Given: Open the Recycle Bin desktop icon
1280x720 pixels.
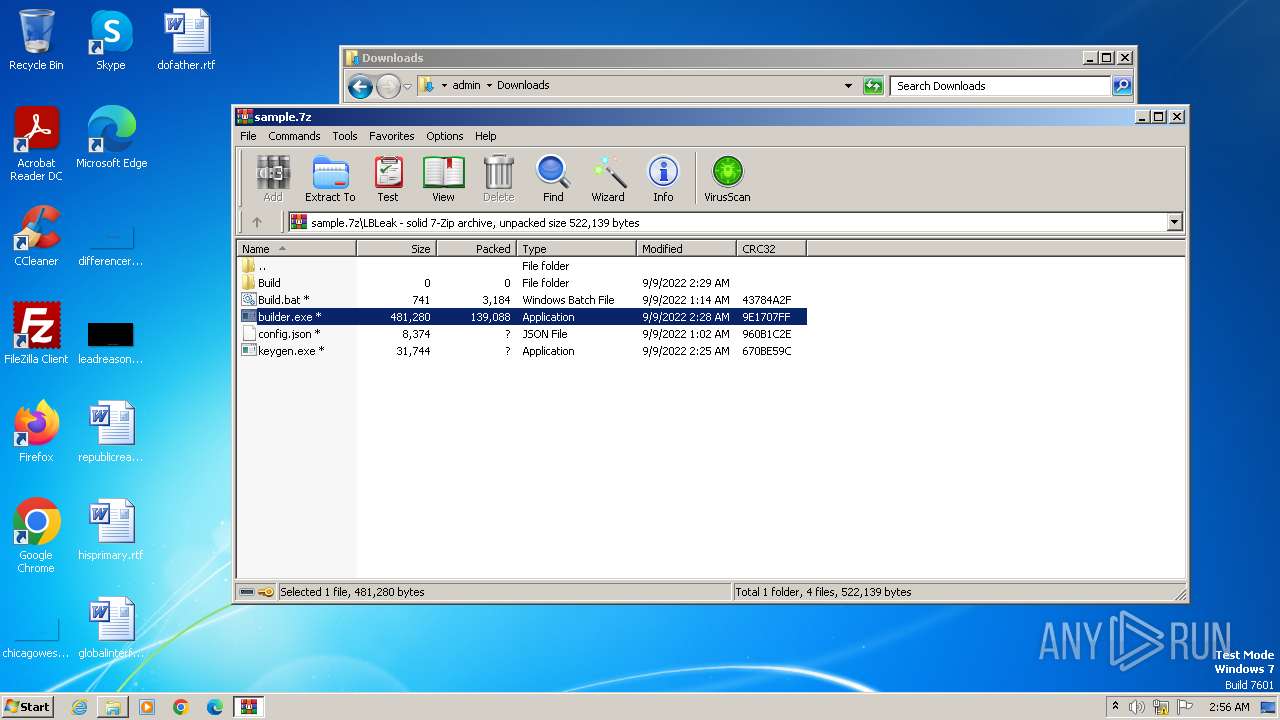Looking at the screenshot, I should click(36, 40).
